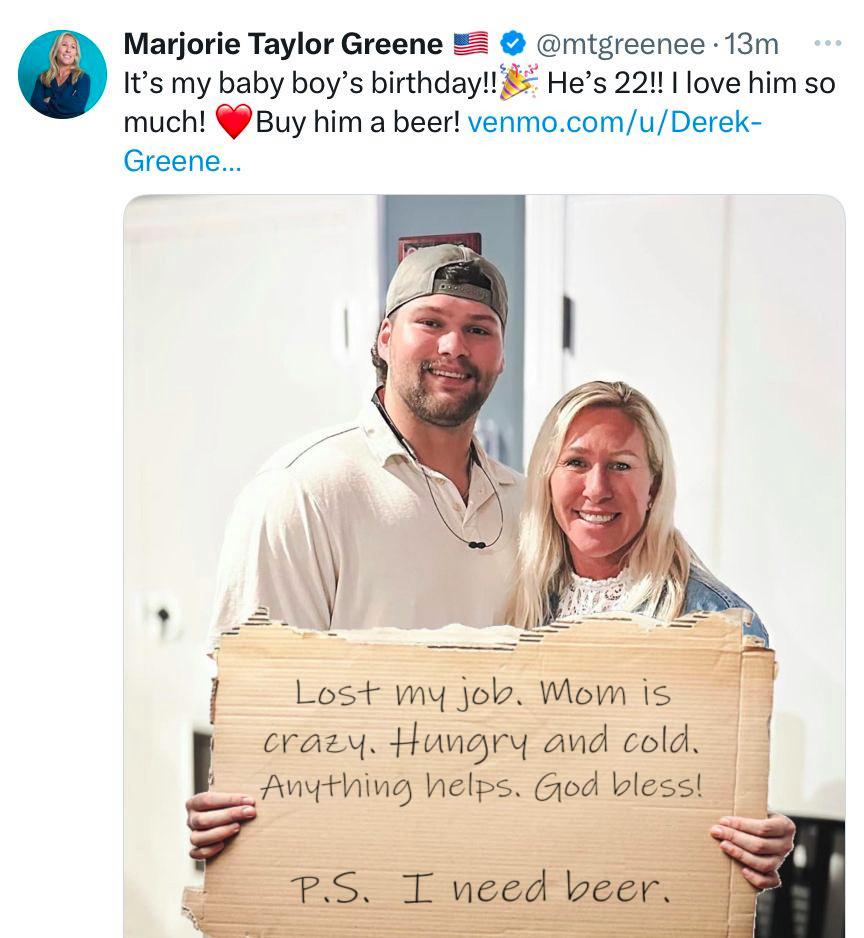
Task: Open the @mtgreenee handle
Action: click(x=620, y=44)
